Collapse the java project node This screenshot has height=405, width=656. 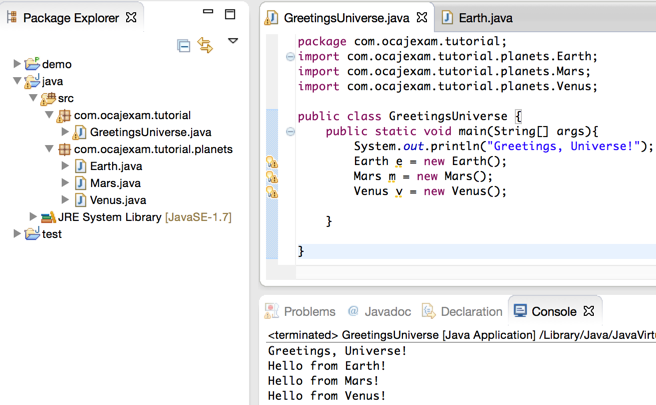click(17, 80)
